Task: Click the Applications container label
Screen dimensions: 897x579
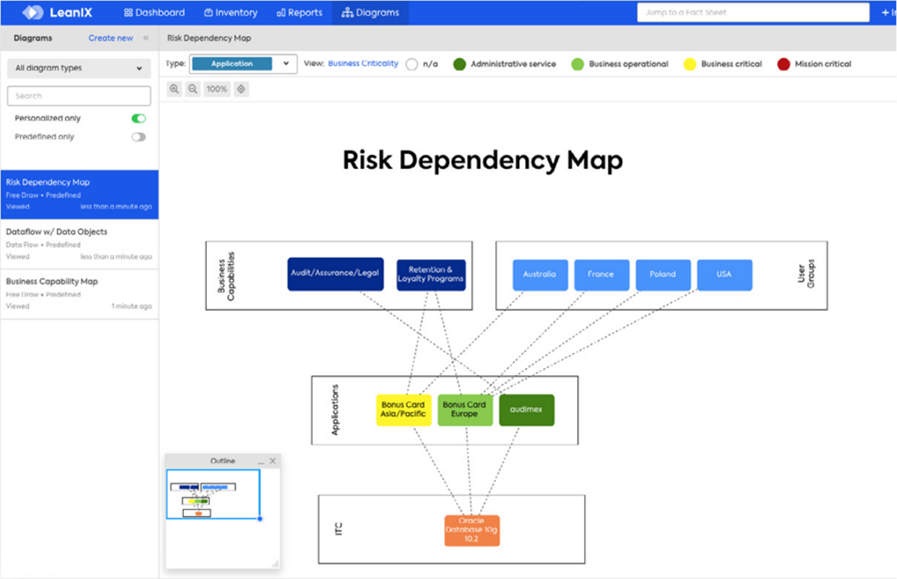Action: pos(335,410)
